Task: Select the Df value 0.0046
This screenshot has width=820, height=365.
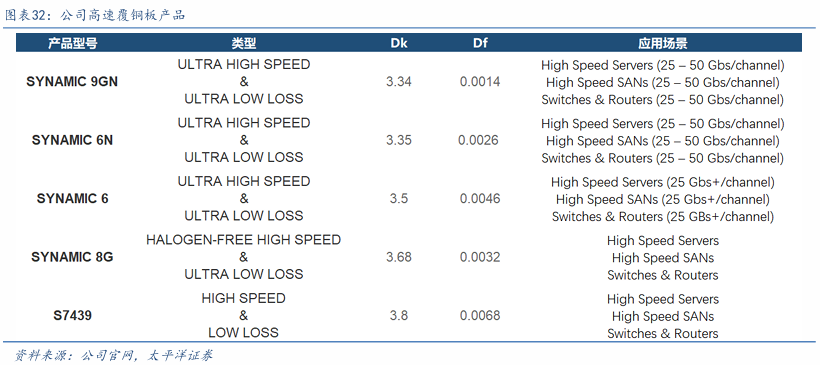Action: pos(480,199)
